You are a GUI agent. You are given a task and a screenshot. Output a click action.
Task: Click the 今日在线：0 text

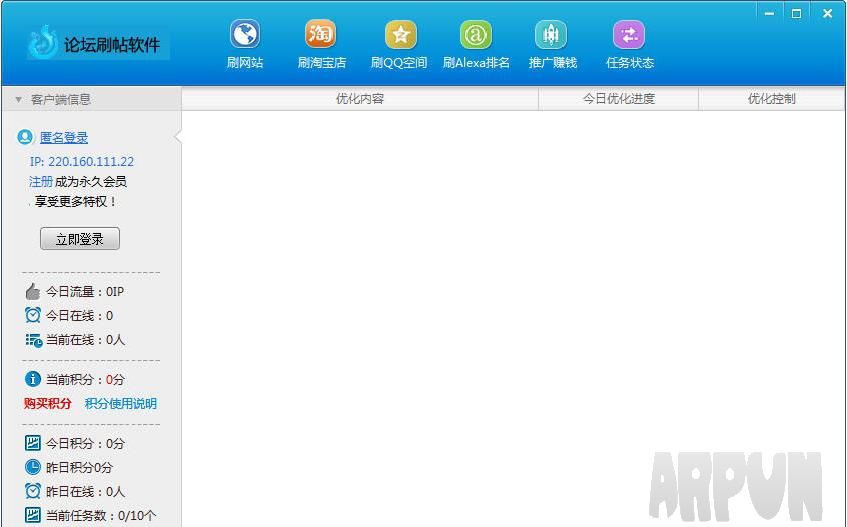(79, 315)
